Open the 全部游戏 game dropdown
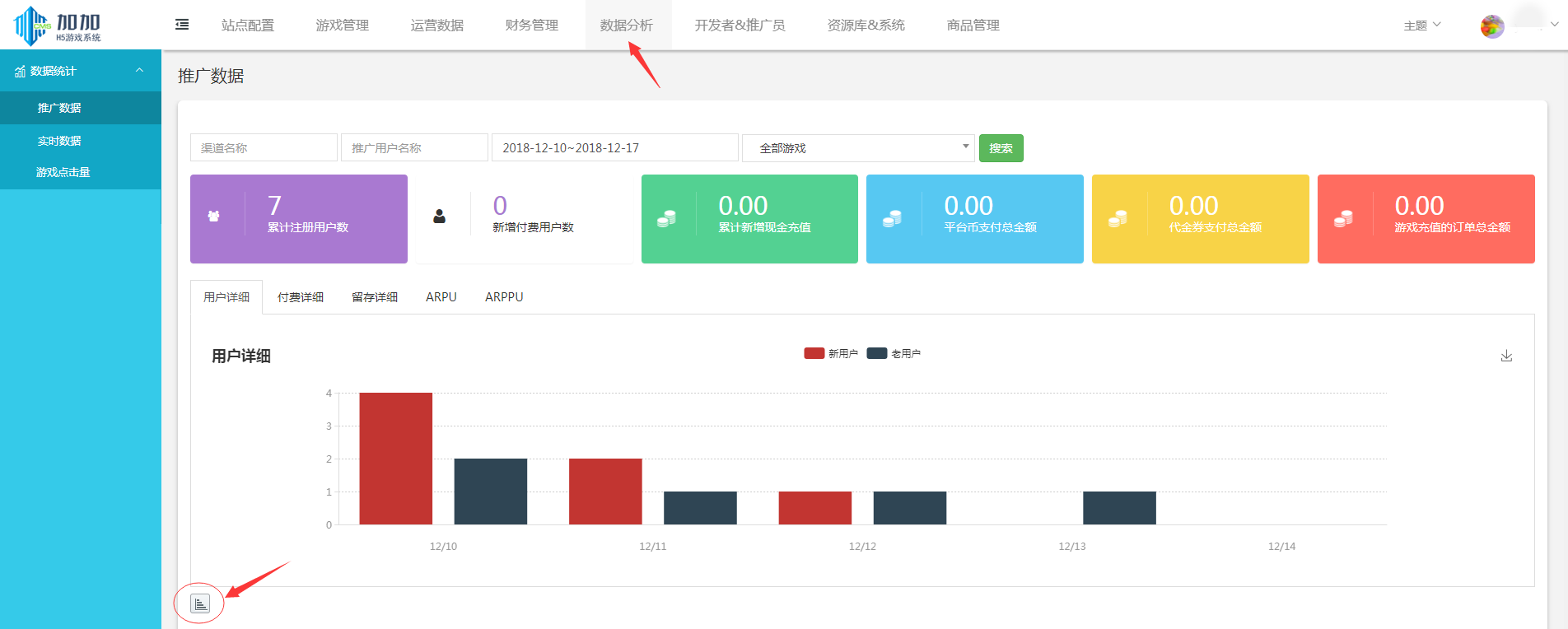The image size is (1568, 629). [x=858, y=148]
